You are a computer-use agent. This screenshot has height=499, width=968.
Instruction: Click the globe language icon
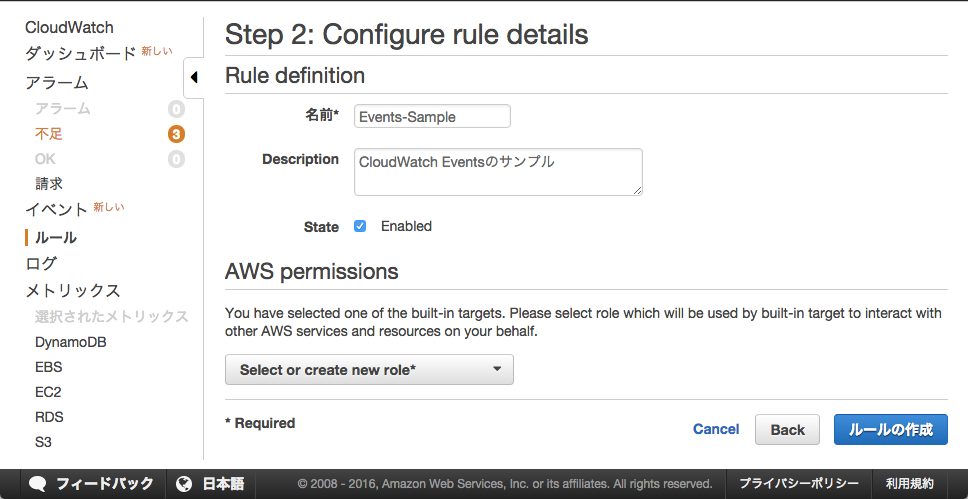[184, 484]
